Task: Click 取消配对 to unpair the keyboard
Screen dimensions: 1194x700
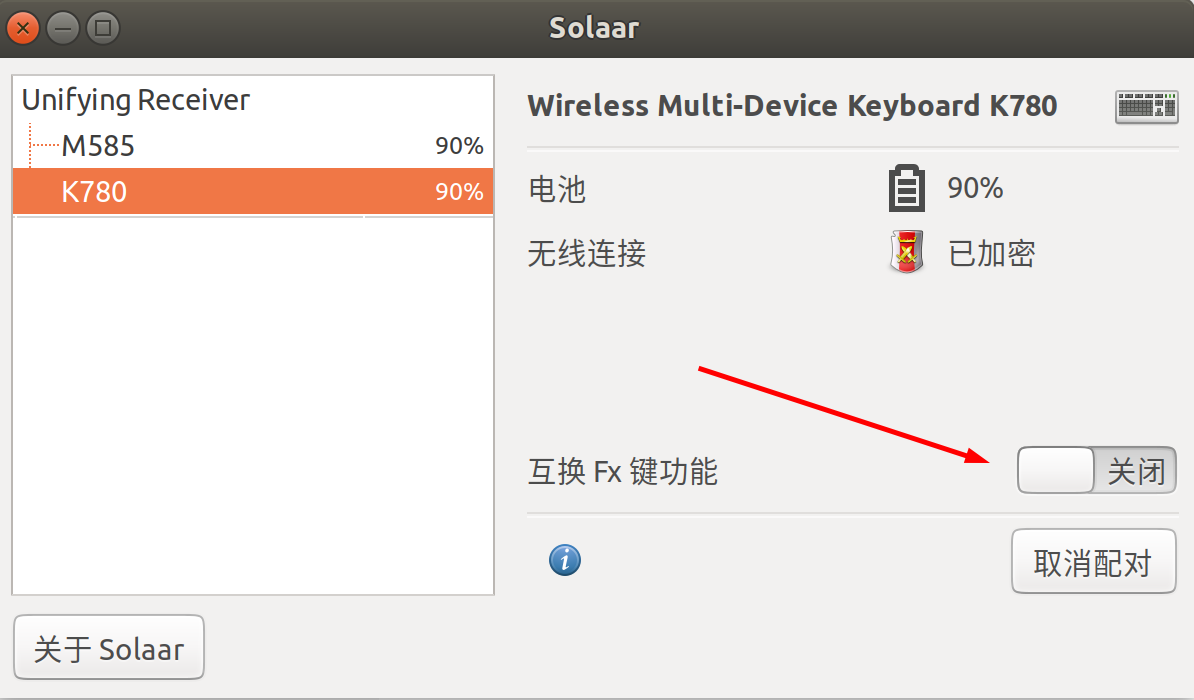Action: click(1093, 561)
